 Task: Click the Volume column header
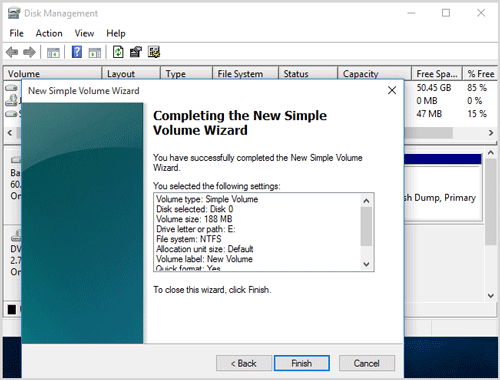pos(52,73)
